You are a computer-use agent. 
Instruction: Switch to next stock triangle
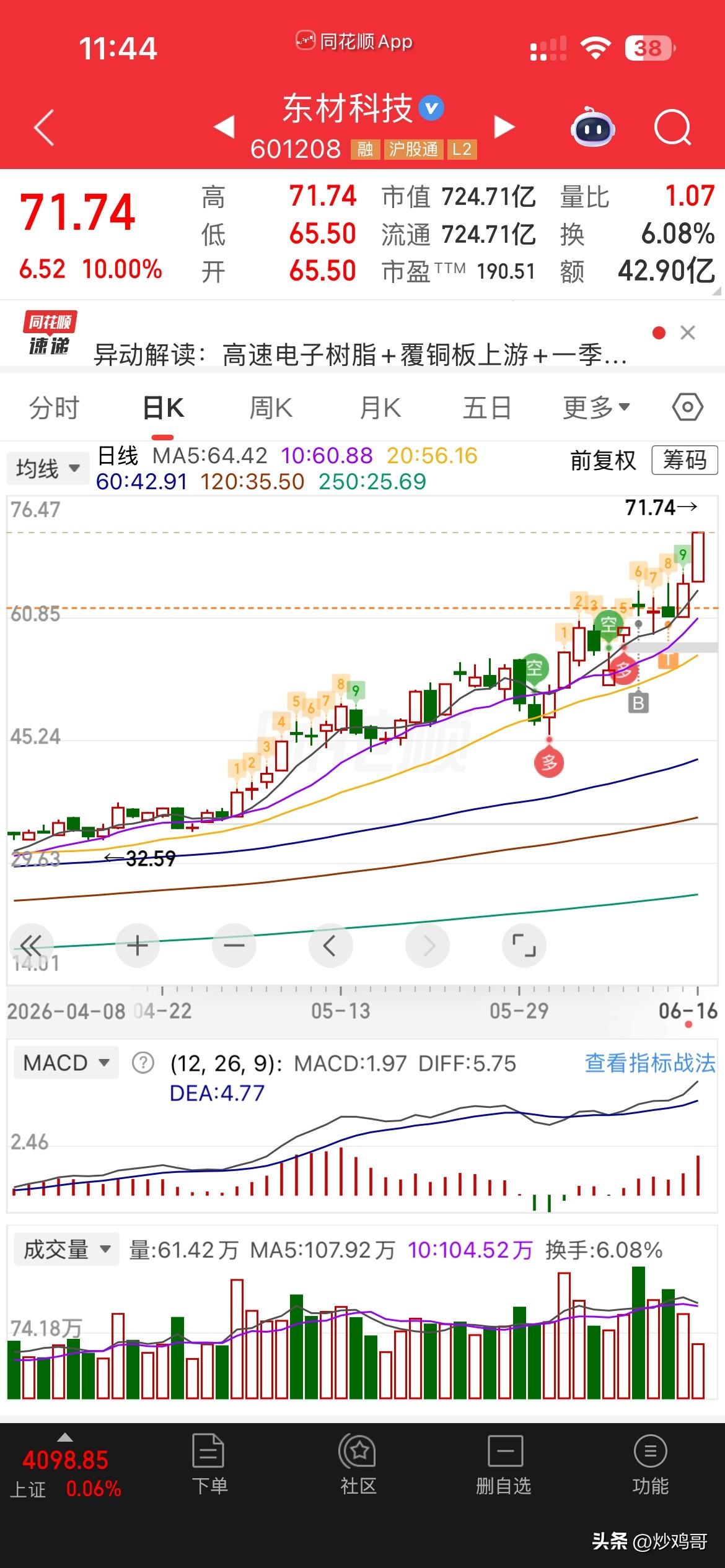point(504,126)
